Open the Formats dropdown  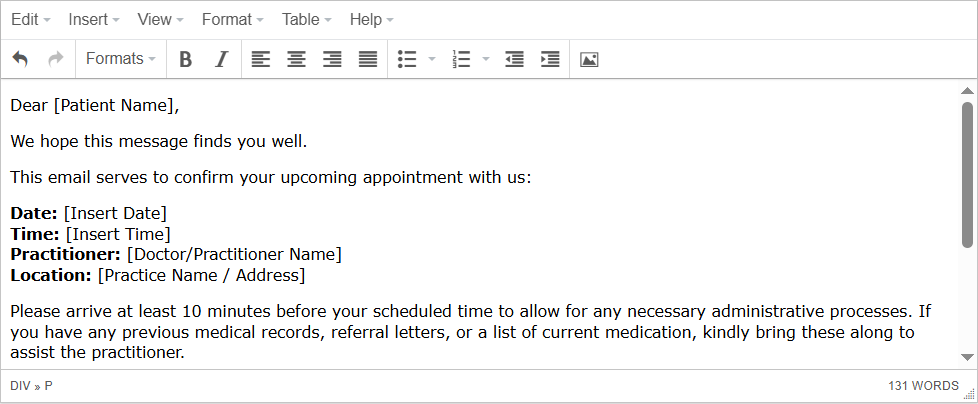[x=120, y=59]
